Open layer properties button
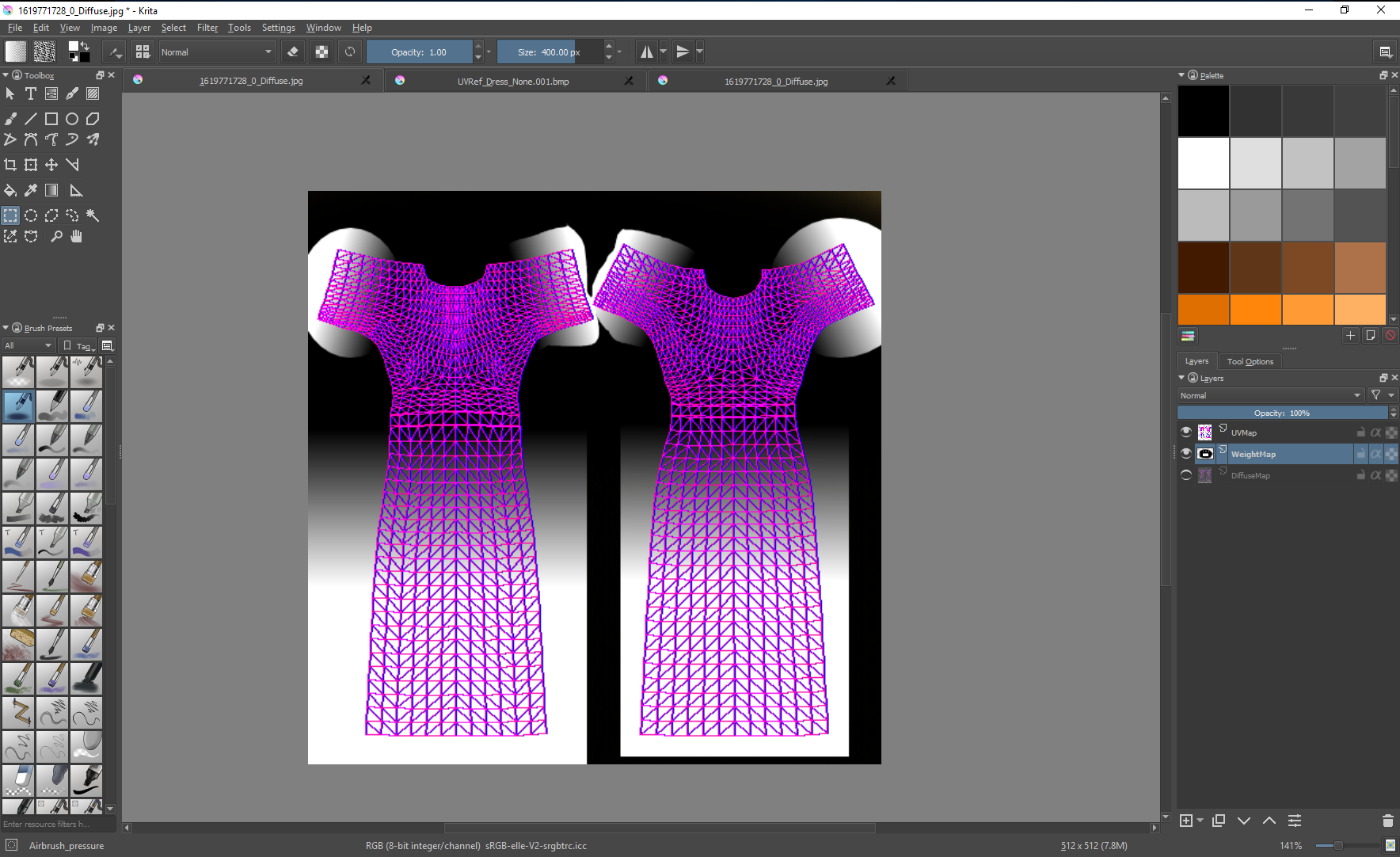This screenshot has width=1400, height=857. tap(1295, 821)
